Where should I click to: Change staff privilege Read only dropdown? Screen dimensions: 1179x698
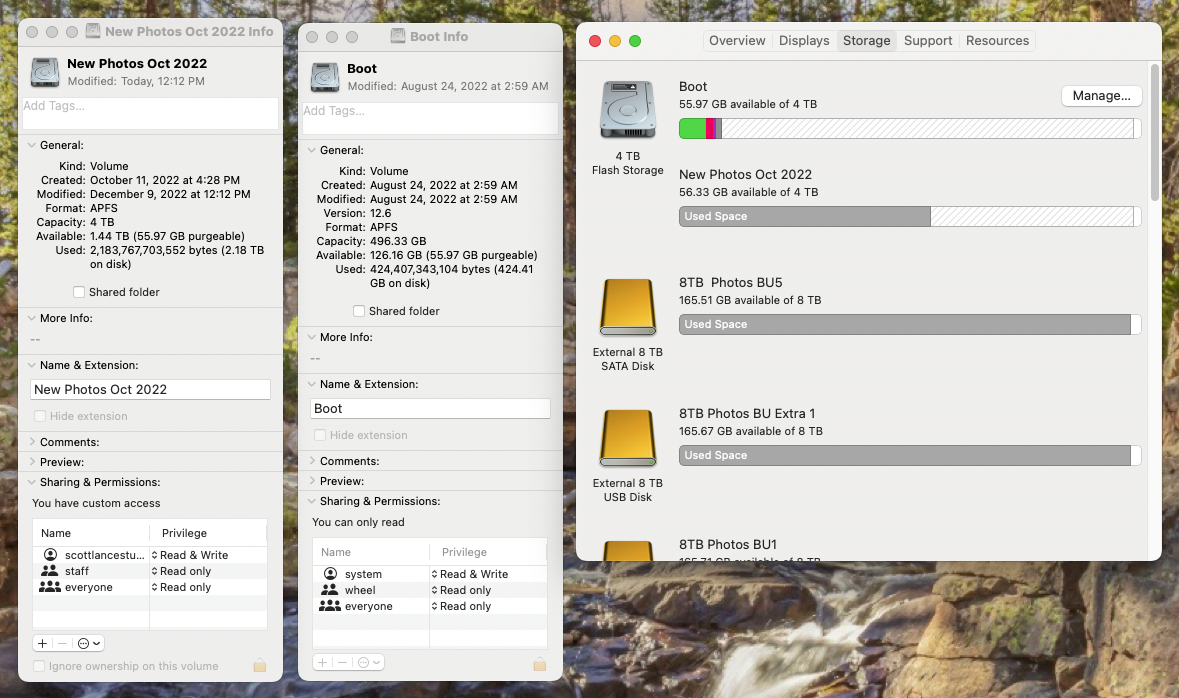pos(181,571)
